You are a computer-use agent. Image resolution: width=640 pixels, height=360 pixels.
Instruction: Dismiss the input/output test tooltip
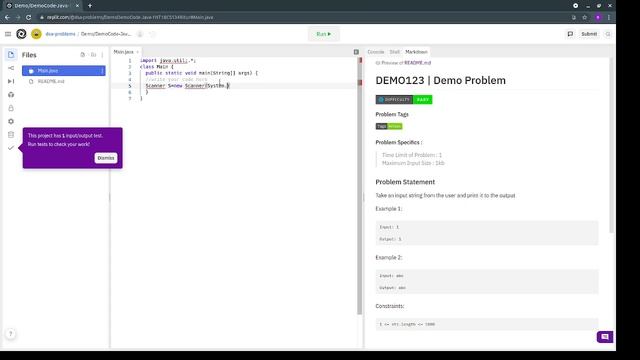(x=106, y=158)
